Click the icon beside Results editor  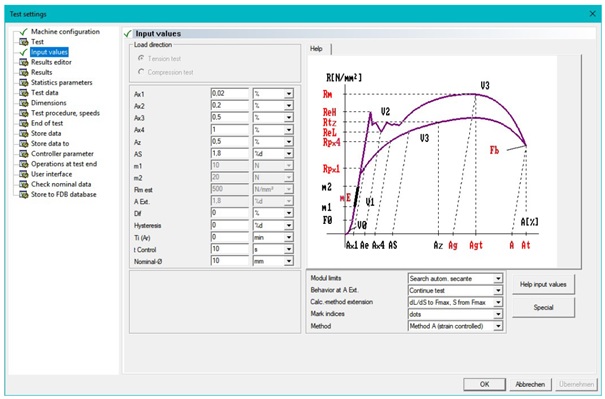click(24, 62)
